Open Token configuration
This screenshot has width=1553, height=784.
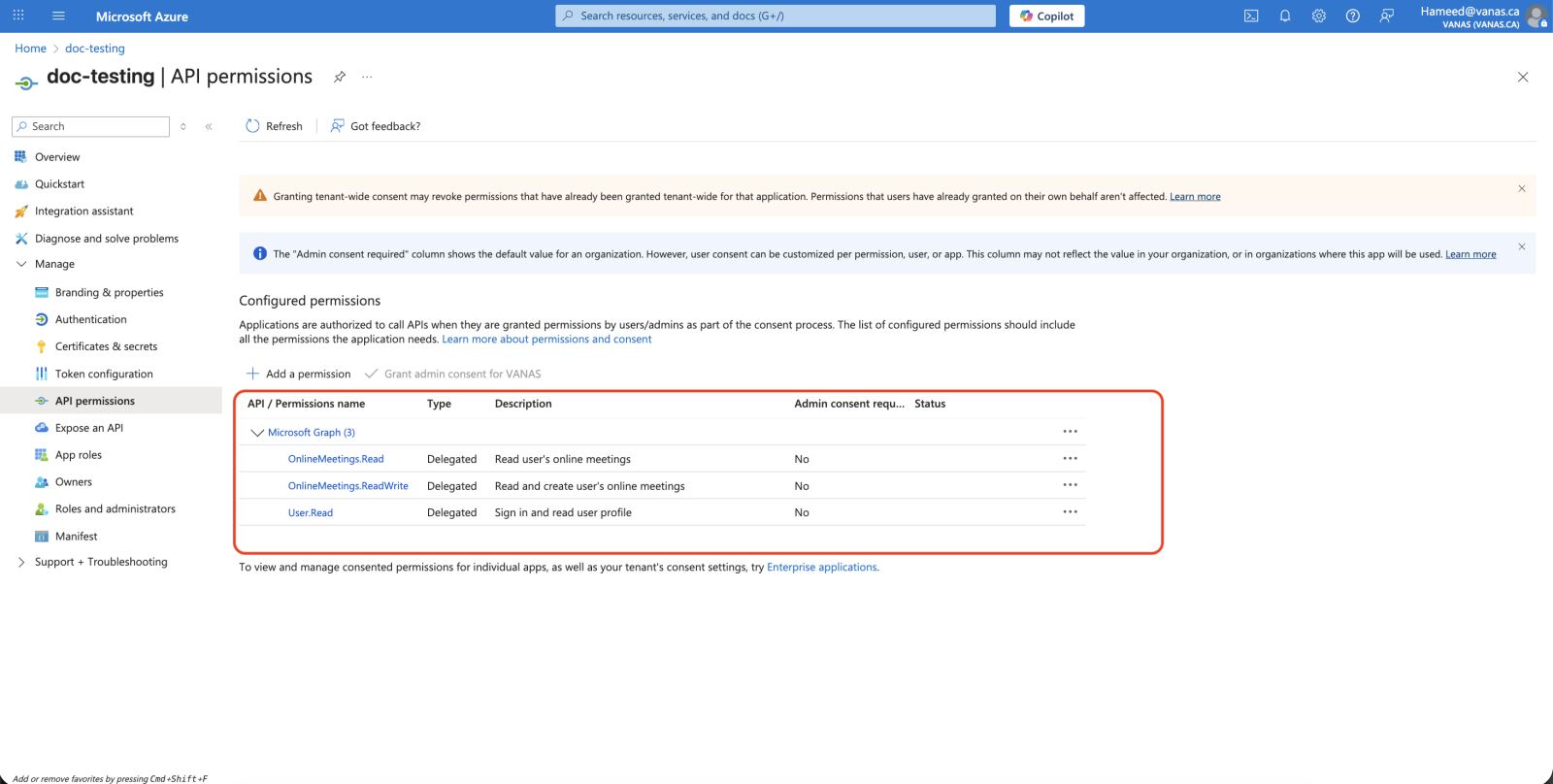pyautogui.click(x=104, y=374)
